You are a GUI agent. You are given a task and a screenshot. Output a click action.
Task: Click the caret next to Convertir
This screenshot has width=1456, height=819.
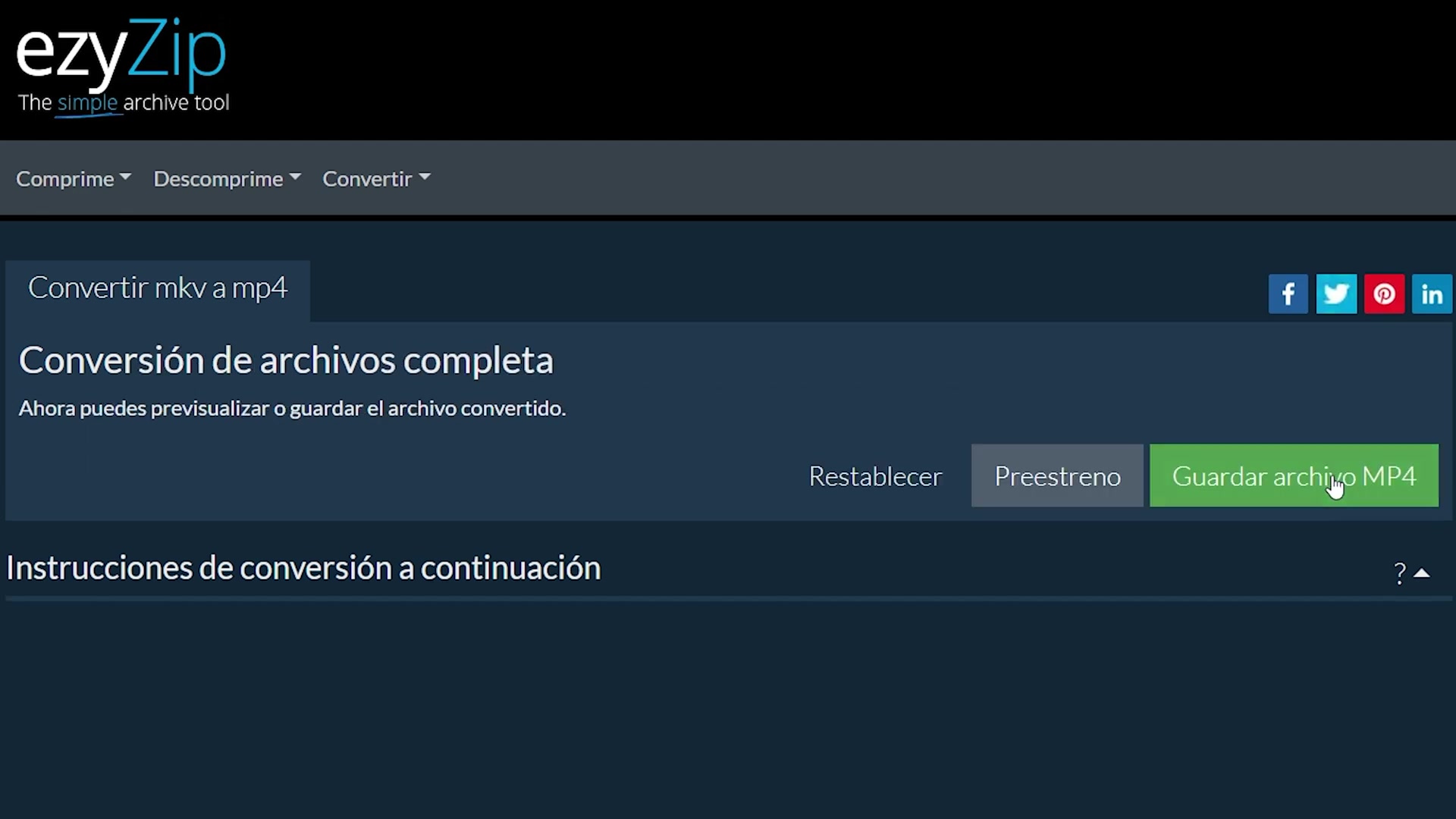click(425, 177)
